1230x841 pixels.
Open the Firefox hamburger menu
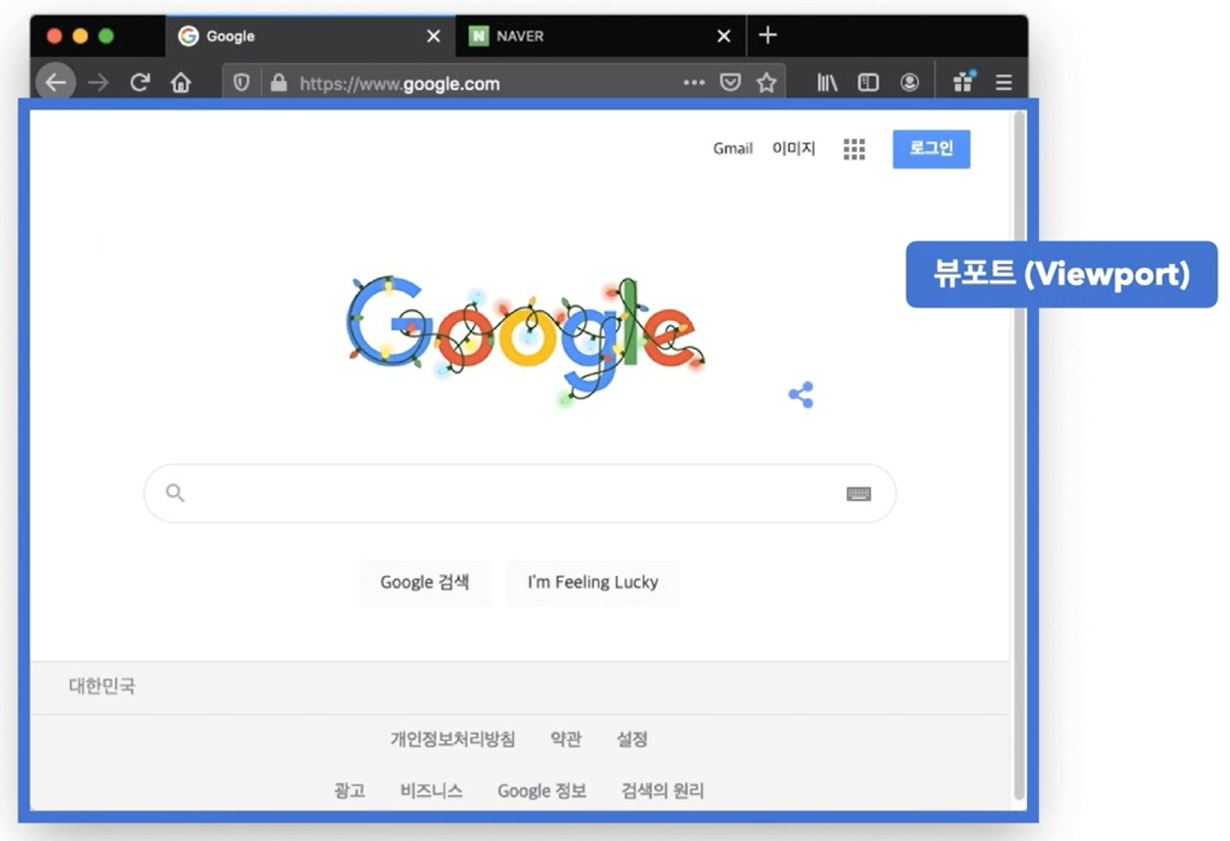(x=1004, y=83)
